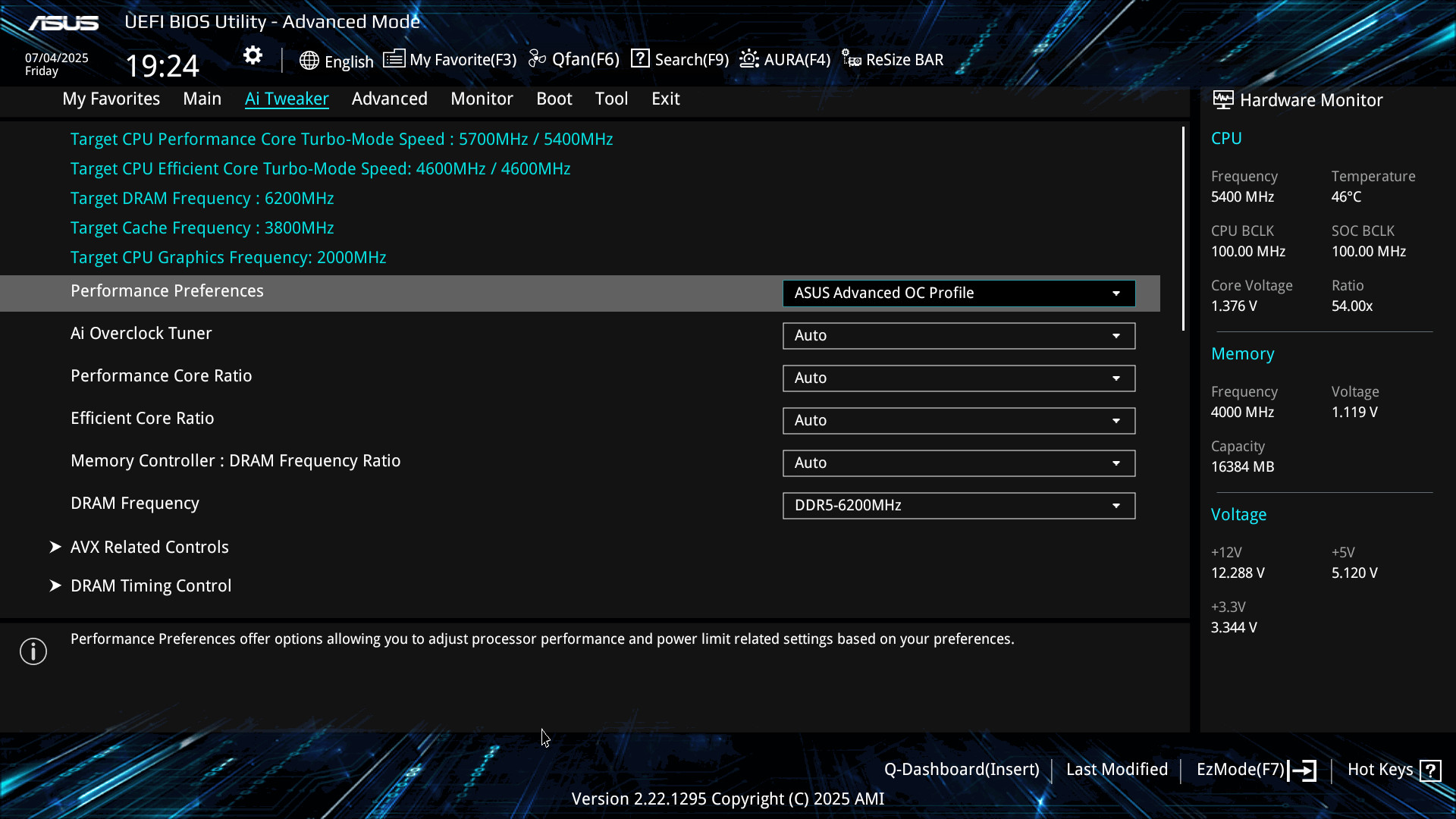Open the Main tab
1456x819 pixels.
coord(202,99)
